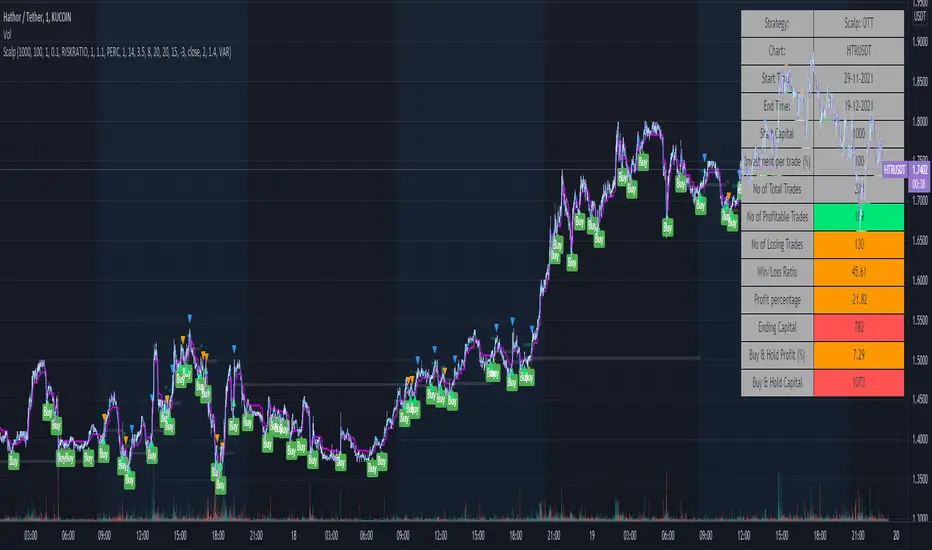The height and width of the screenshot is (550, 932).
Task: Click the 'Scalp: OTT' table value
Action: tap(859, 23)
